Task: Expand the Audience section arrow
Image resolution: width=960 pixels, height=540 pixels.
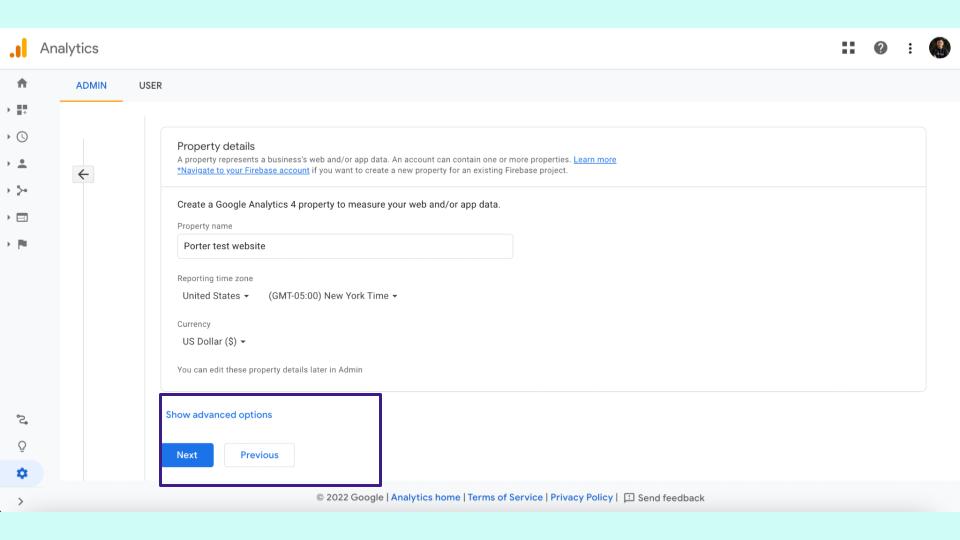Action: [x=9, y=163]
